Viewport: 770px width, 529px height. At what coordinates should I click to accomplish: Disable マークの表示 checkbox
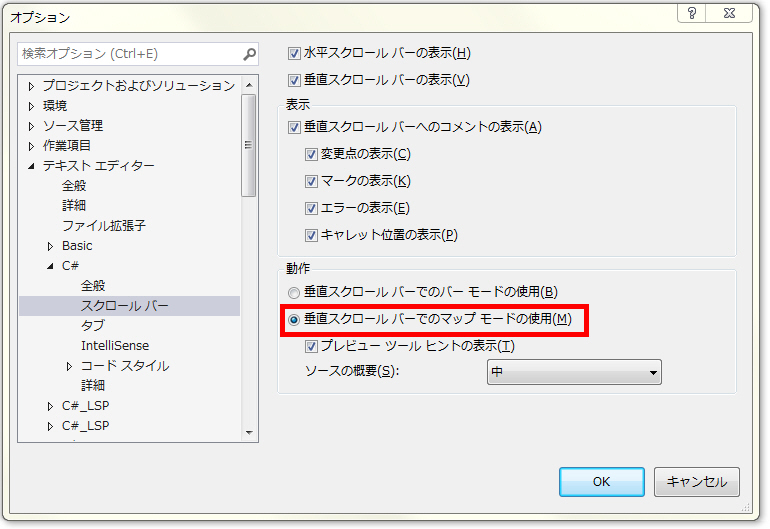click(x=312, y=181)
